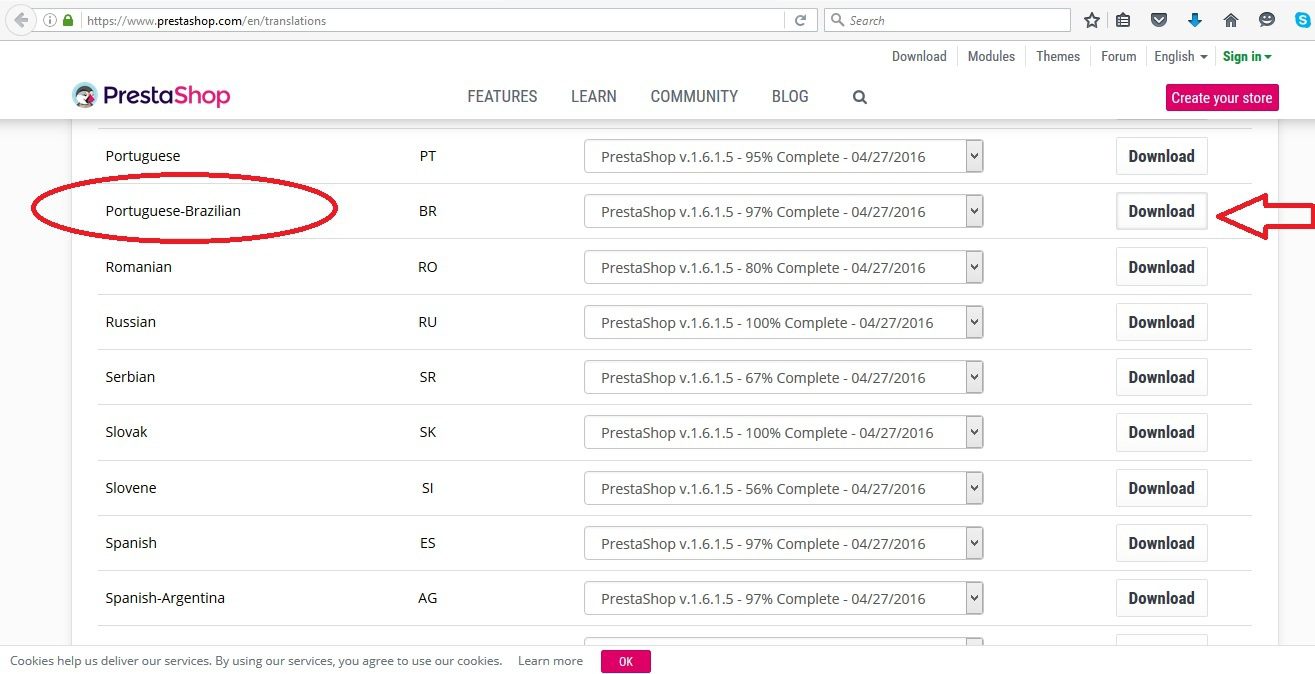The image size is (1315, 674).
Task: Download the Spanish-Argentina translation
Action: click(1161, 598)
